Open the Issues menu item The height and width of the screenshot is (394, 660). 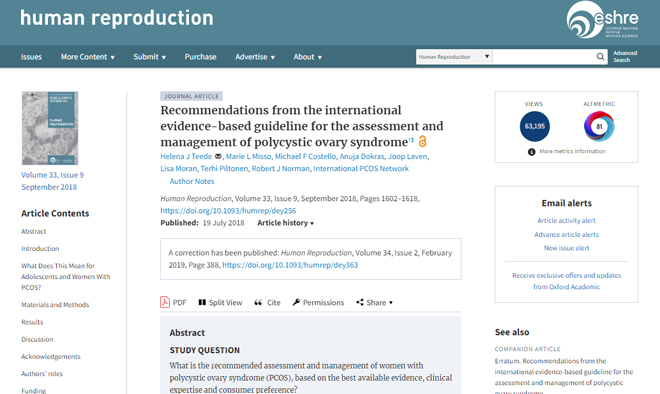click(x=31, y=57)
